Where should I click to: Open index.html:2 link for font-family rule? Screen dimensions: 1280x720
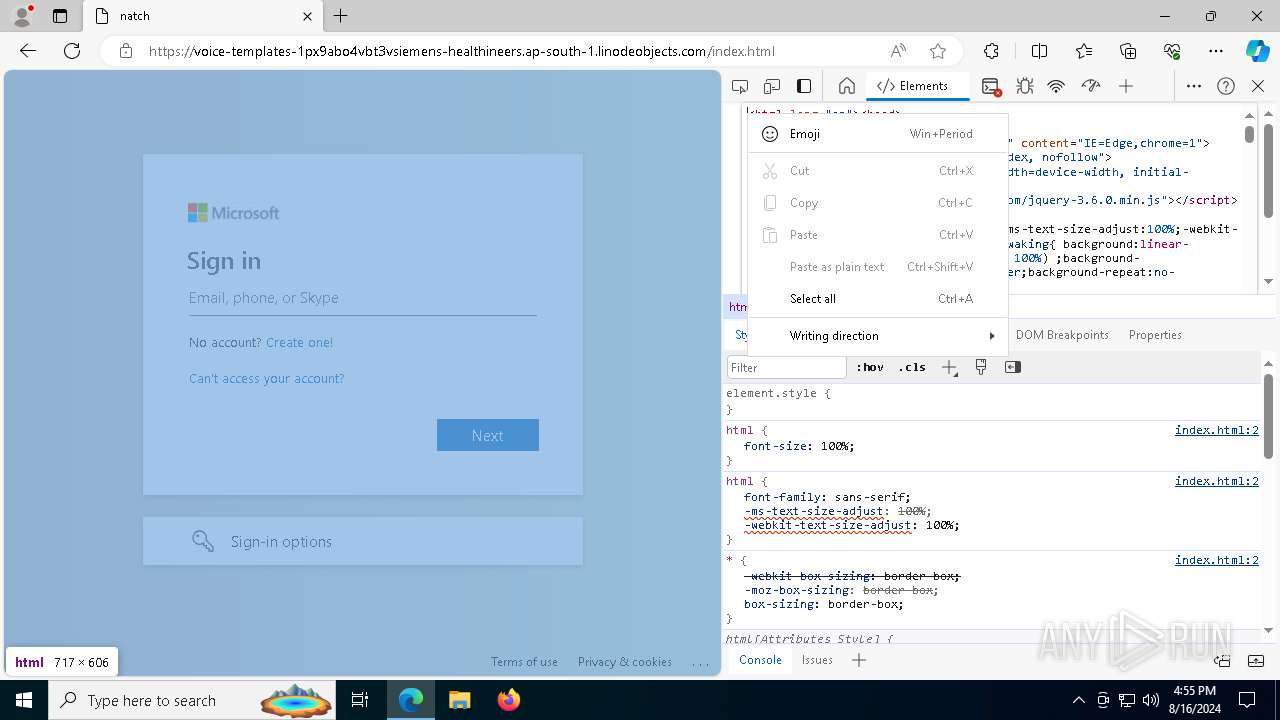(x=1216, y=481)
